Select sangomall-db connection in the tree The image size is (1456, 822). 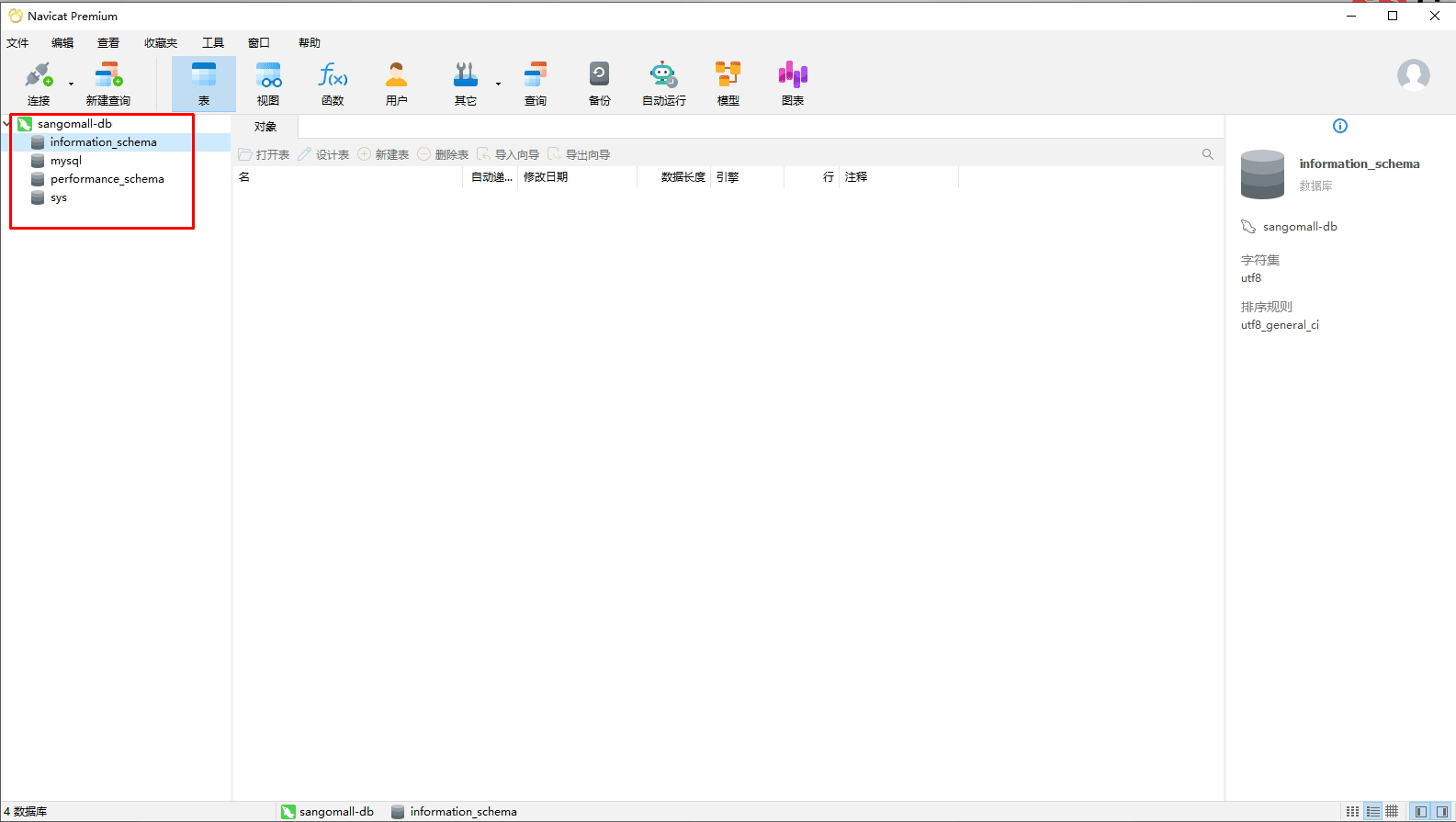pos(74,124)
